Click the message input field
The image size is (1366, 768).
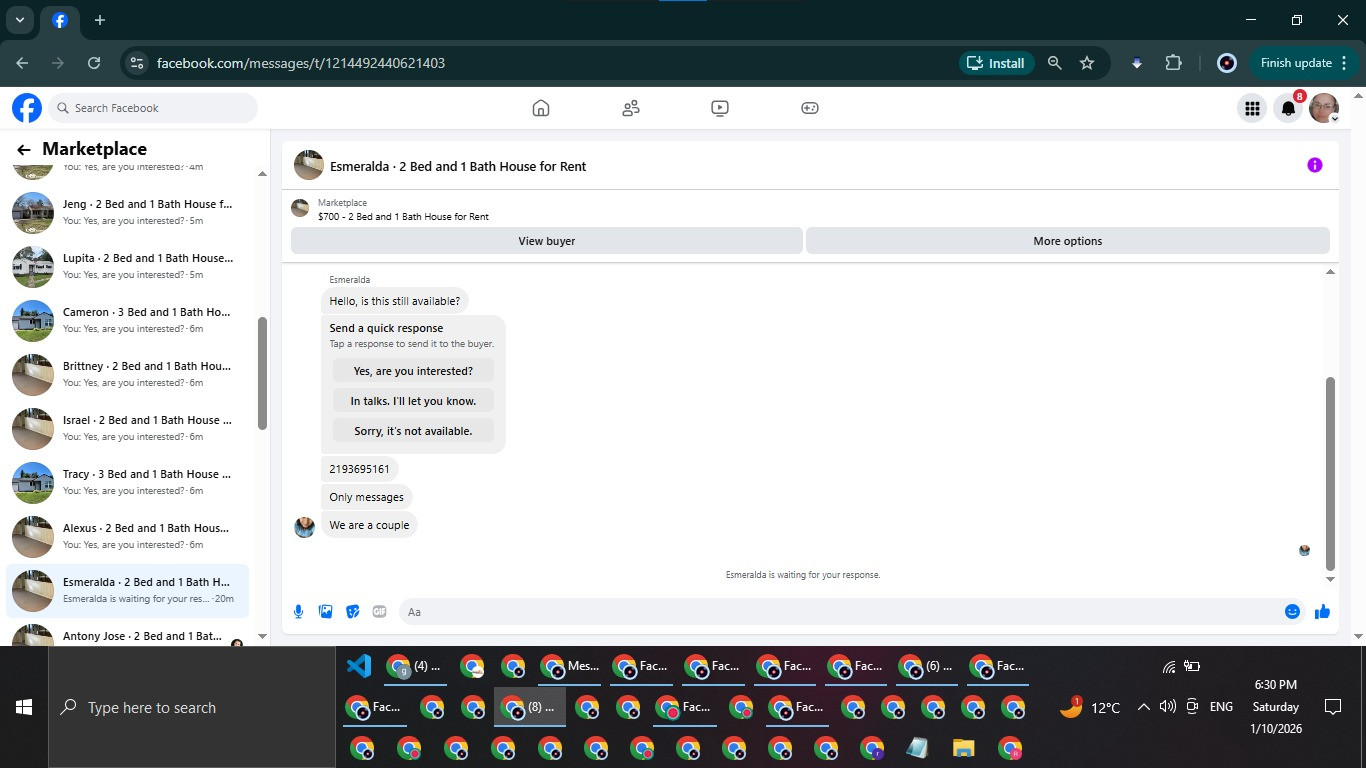pos(840,611)
